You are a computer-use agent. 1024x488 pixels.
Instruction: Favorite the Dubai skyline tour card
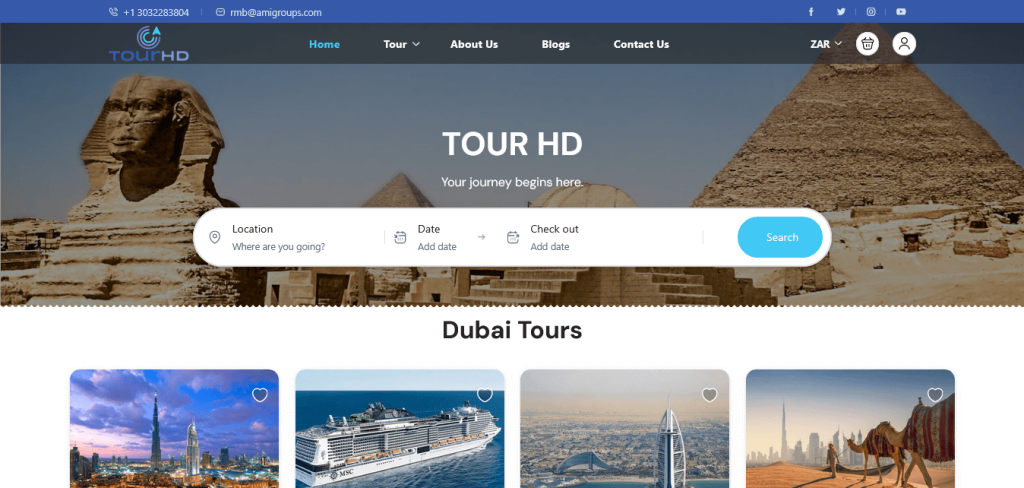pos(260,395)
